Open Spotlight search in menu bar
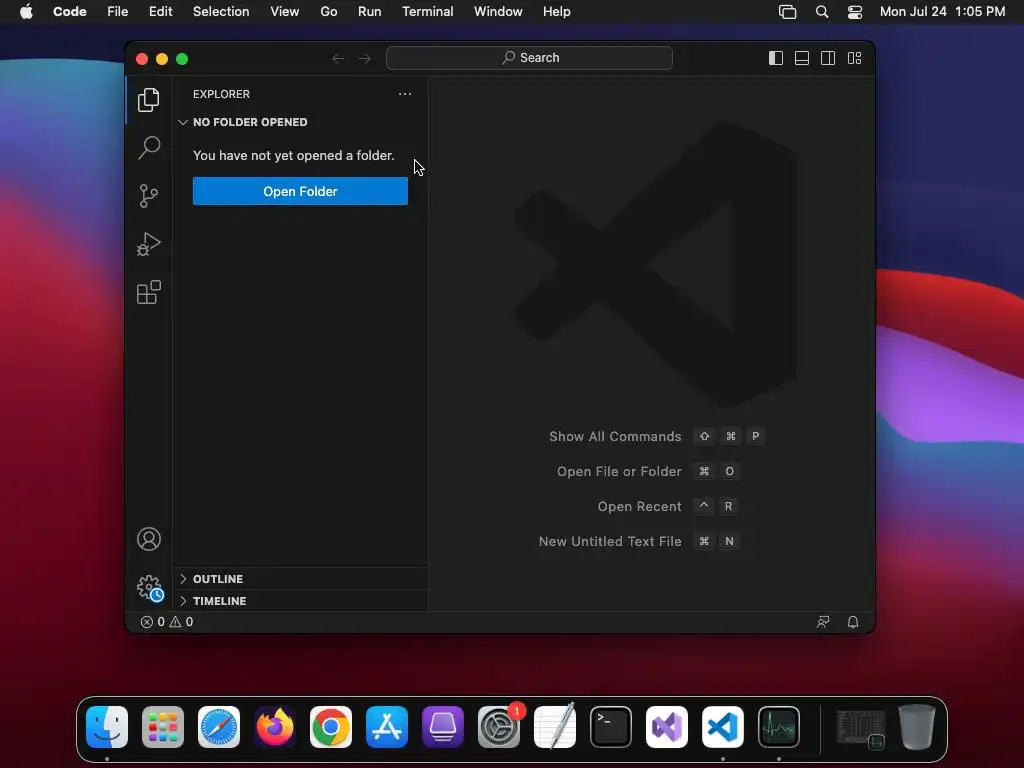The width and height of the screenshot is (1024, 768). tap(822, 12)
